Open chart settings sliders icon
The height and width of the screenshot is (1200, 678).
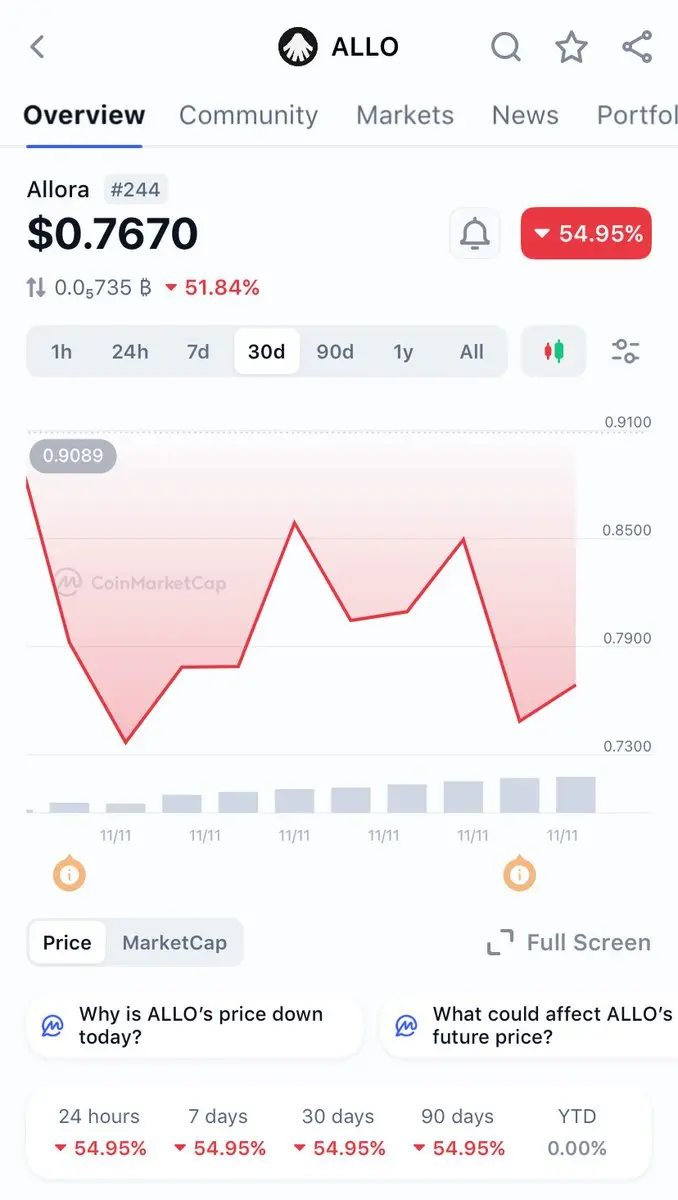626,351
